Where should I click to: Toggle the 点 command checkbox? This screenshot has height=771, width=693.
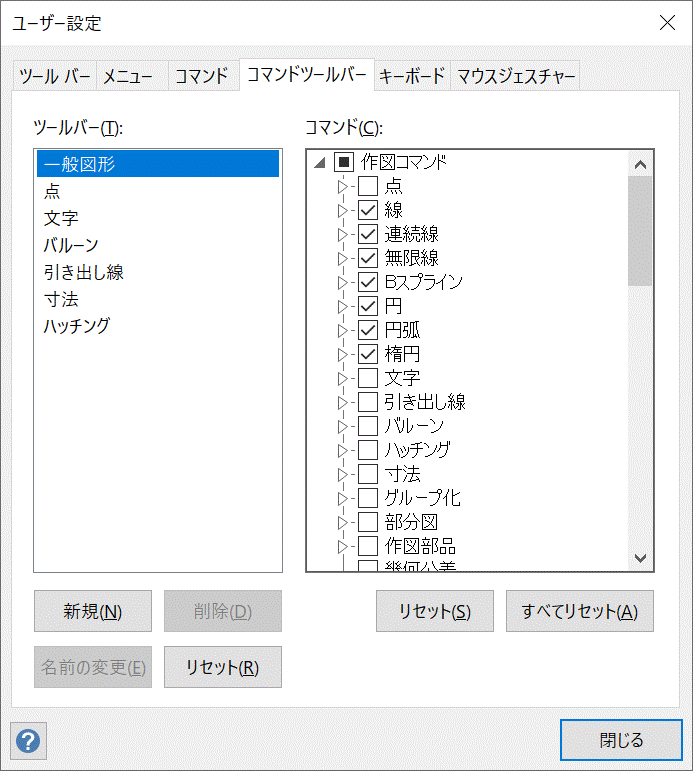pos(368,186)
